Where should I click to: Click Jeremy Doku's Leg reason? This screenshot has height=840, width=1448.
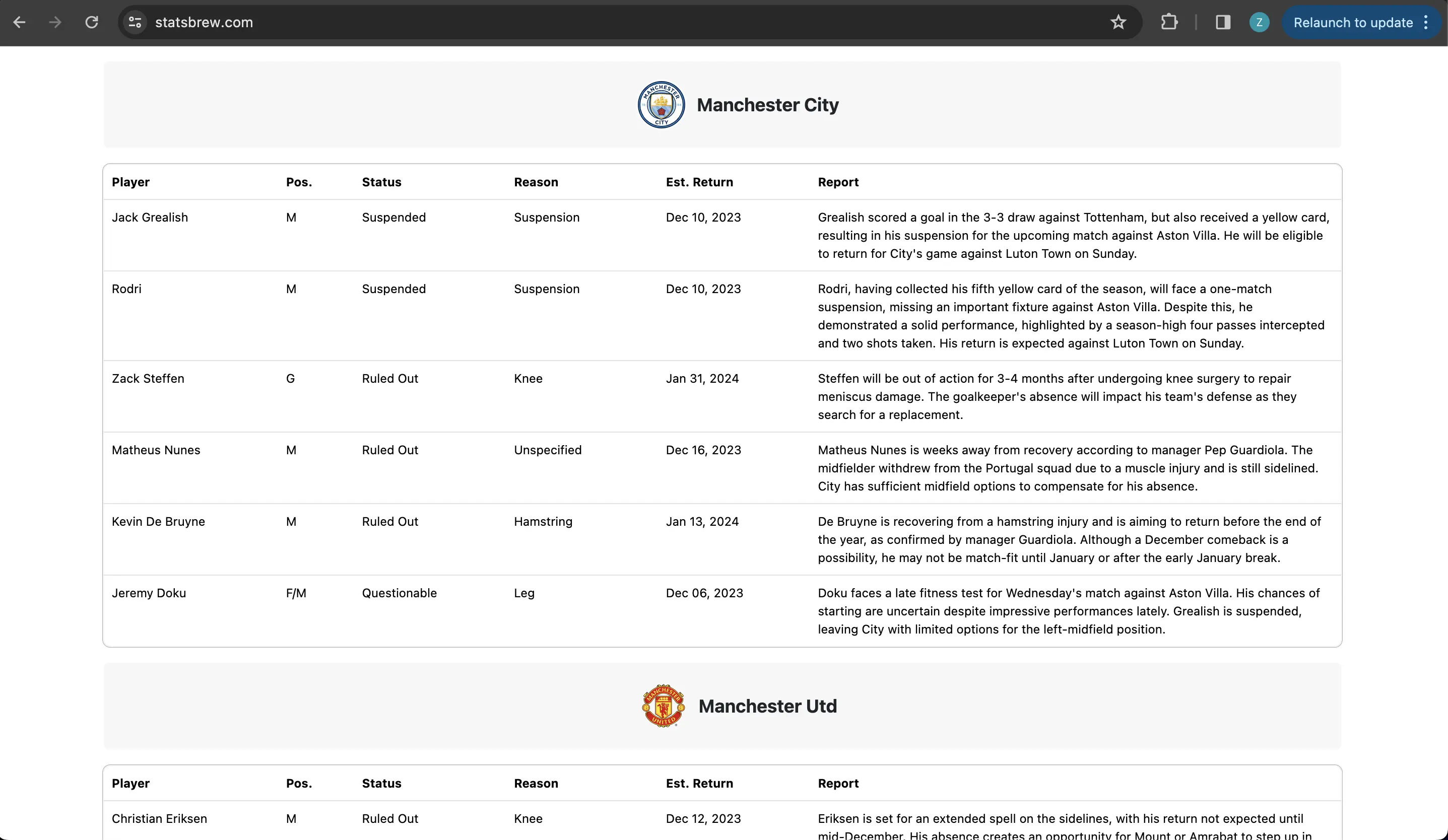[x=524, y=593]
